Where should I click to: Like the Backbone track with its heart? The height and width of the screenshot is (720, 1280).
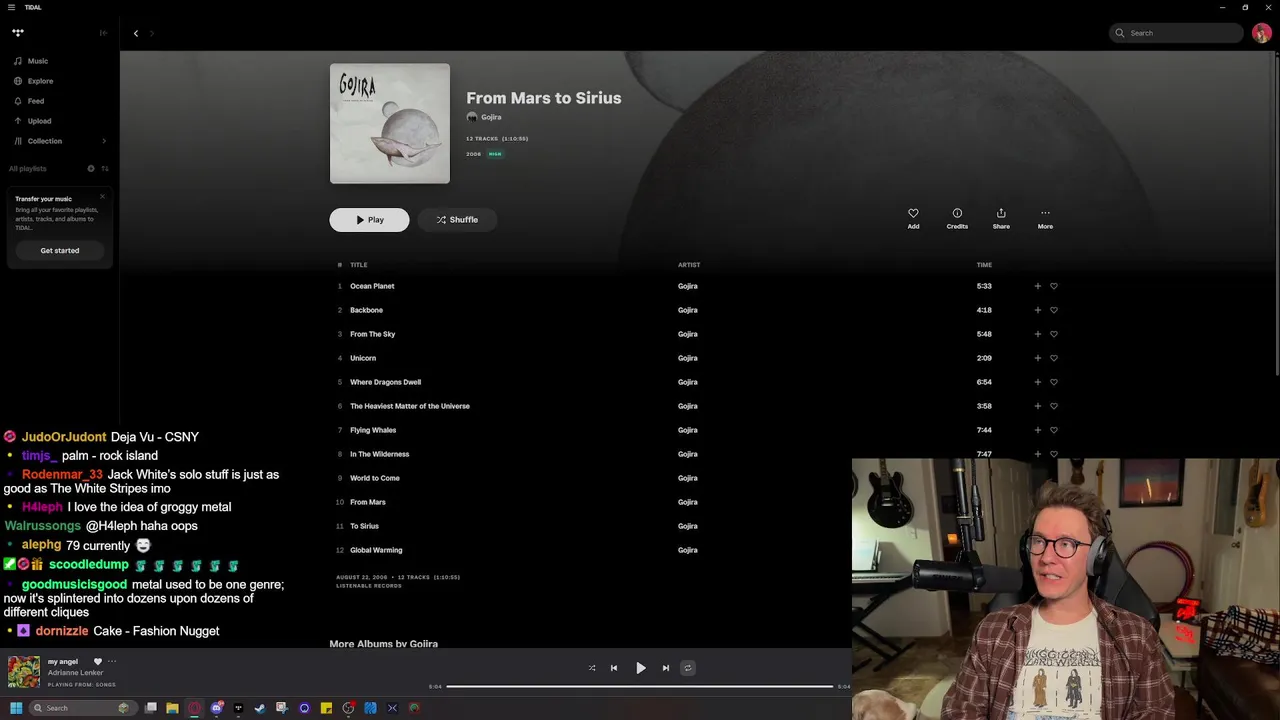pyautogui.click(x=1054, y=310)
